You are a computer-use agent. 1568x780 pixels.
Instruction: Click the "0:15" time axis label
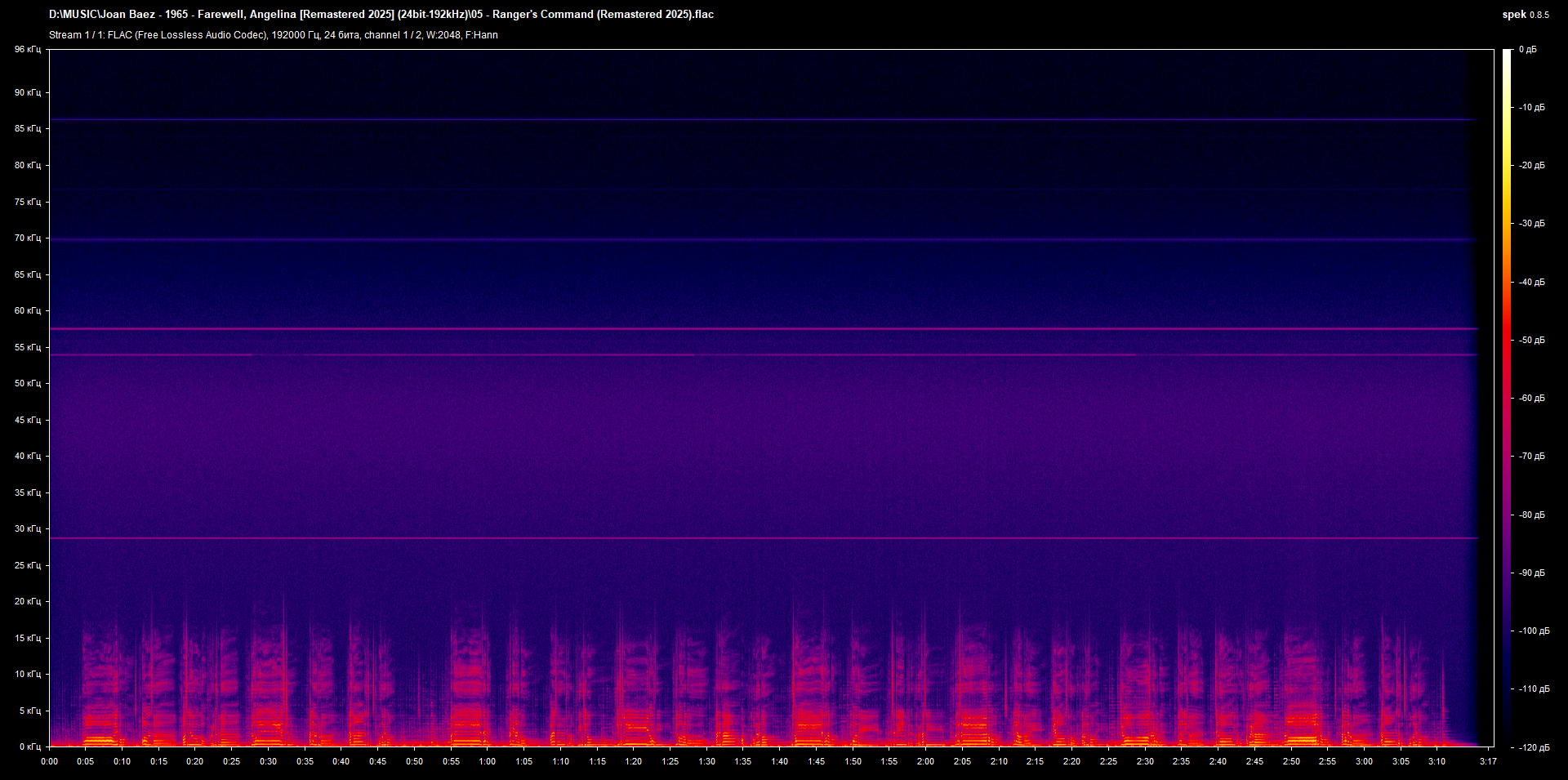pos(158,762)
